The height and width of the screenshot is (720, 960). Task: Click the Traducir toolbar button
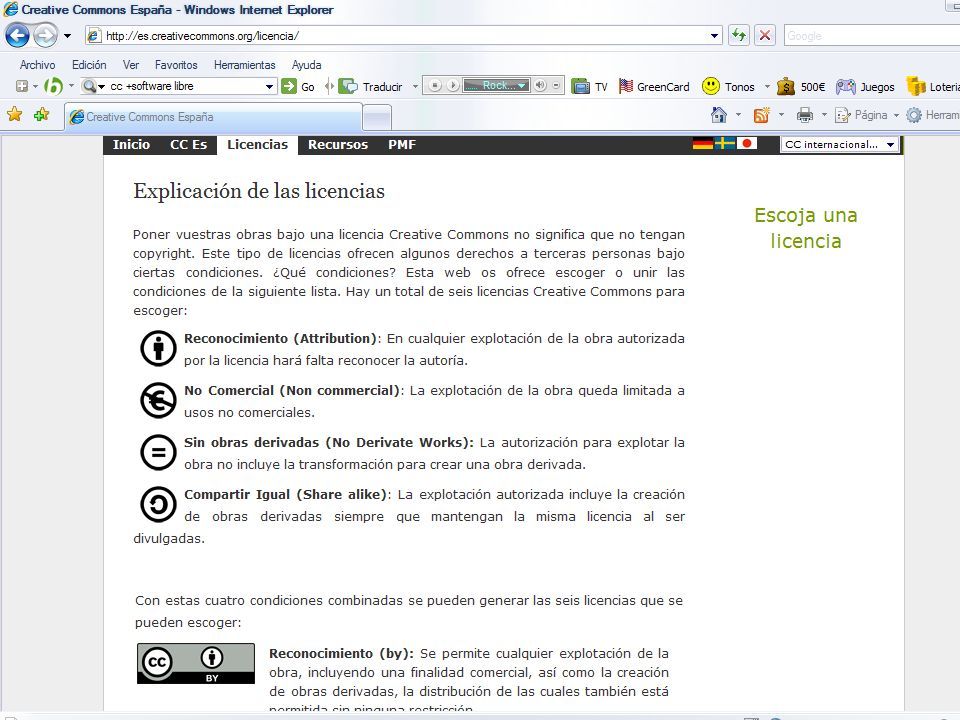tap(371, 86)
